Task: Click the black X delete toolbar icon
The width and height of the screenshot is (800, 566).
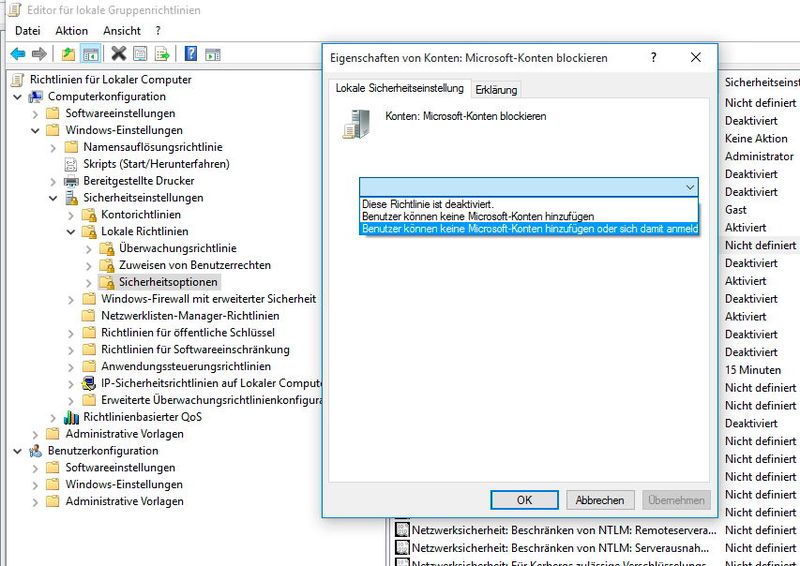Action: [x=118, y=53]
